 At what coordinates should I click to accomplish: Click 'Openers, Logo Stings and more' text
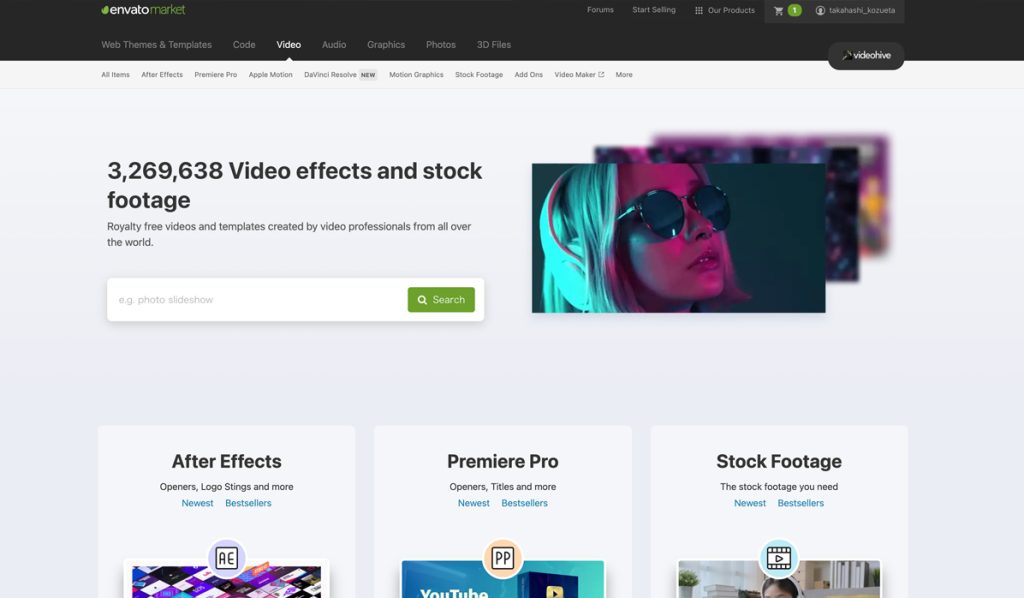point(227,486)
